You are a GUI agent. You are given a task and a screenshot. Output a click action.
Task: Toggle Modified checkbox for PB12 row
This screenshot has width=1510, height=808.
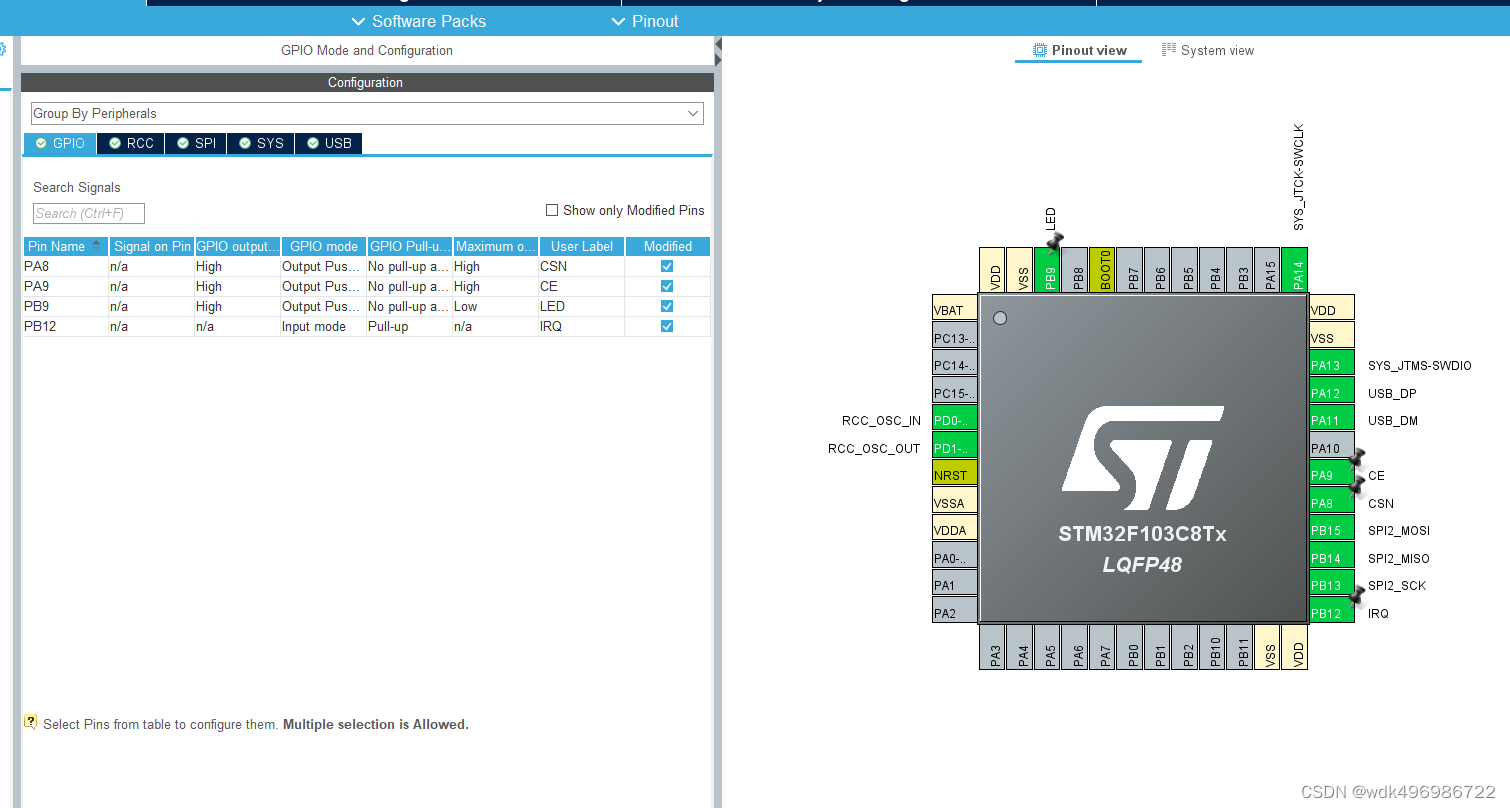667,326
